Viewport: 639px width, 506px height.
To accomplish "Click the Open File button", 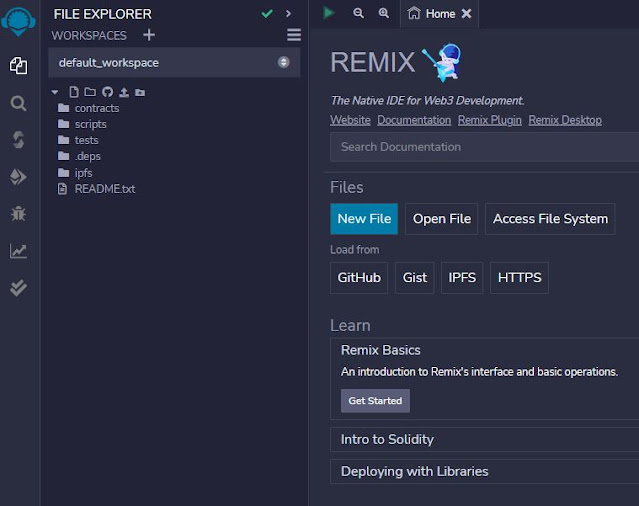I will pos(441,219).
